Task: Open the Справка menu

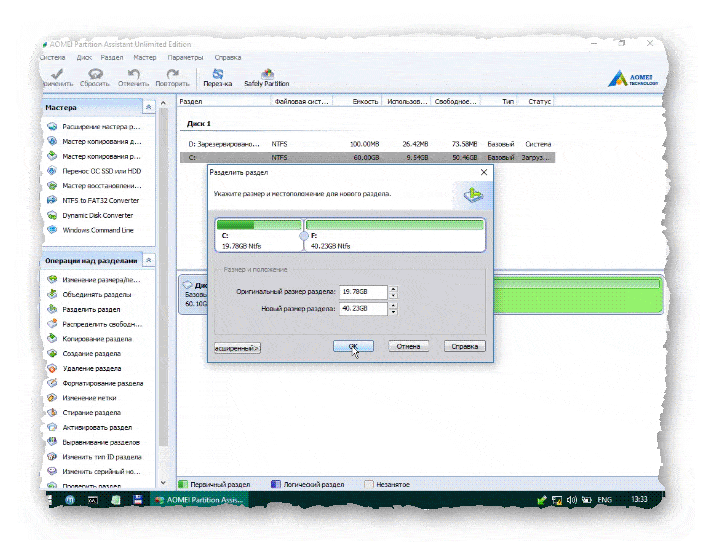Action: (x=228, y=57)
